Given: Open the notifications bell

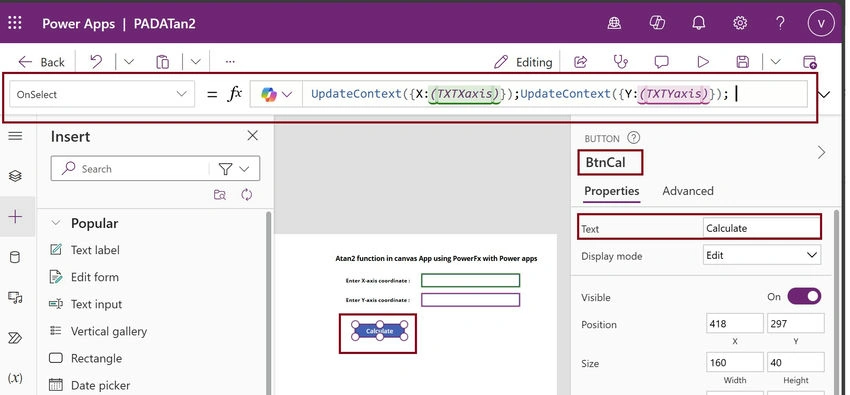Looking at the screenshot, I should coord(699,23).
